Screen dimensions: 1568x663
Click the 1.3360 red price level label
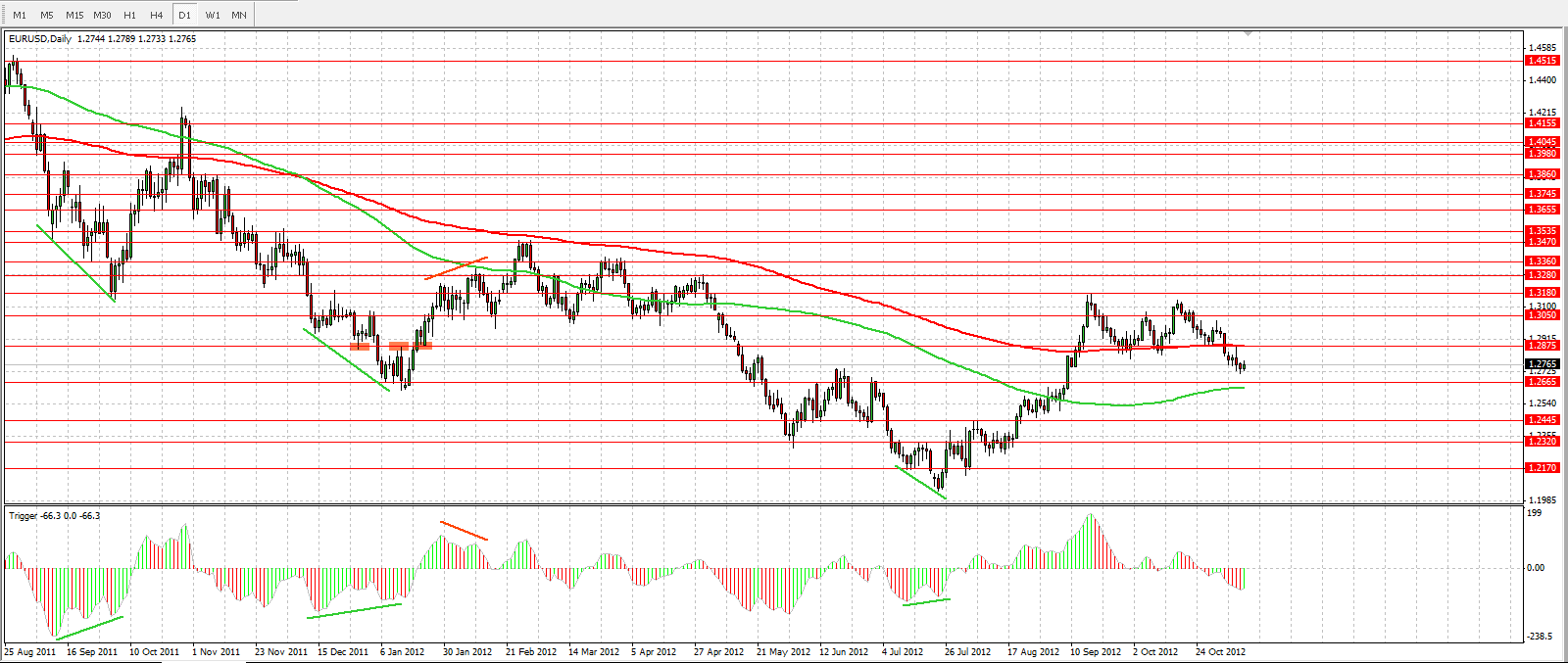1543,261
